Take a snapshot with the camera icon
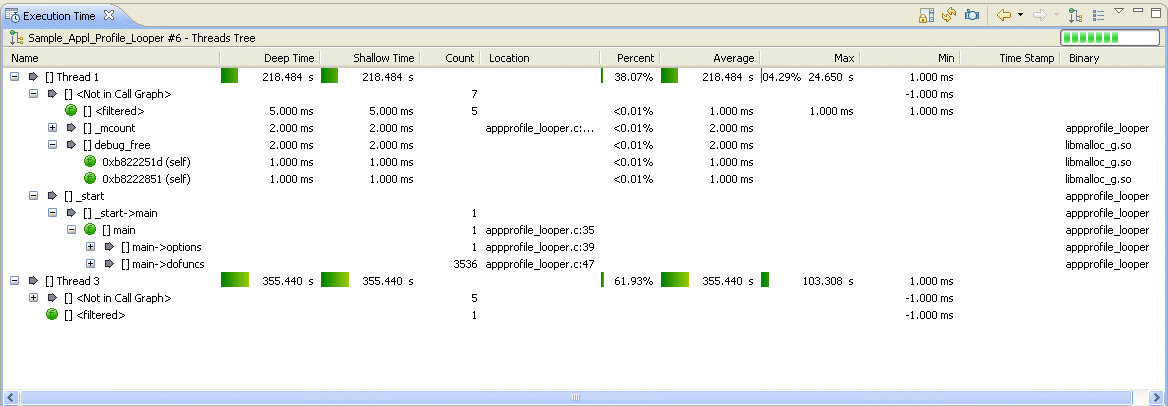Viewport: 1168px width, 406px height. (971, 15)
